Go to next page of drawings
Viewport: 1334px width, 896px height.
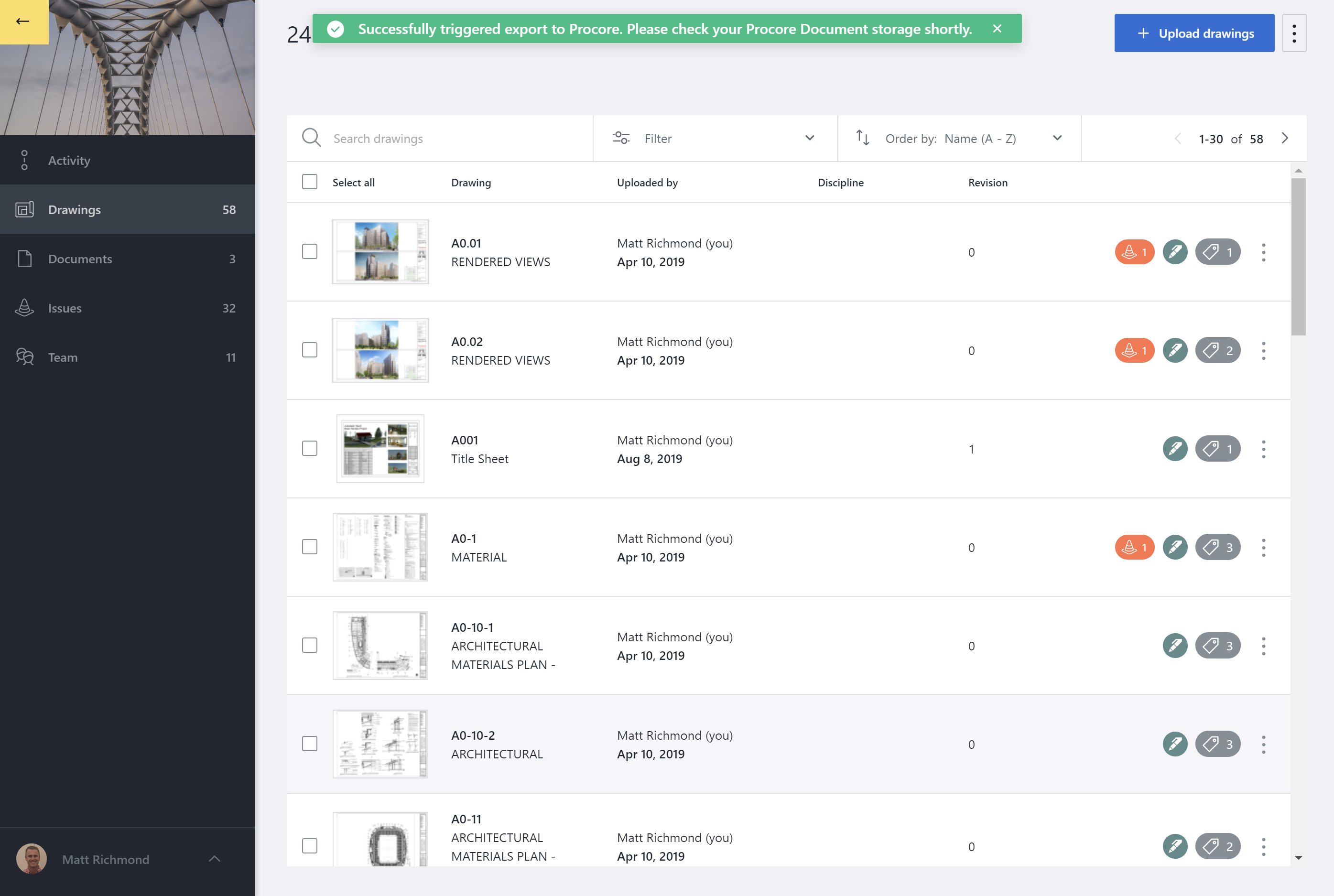point(1284,138)
